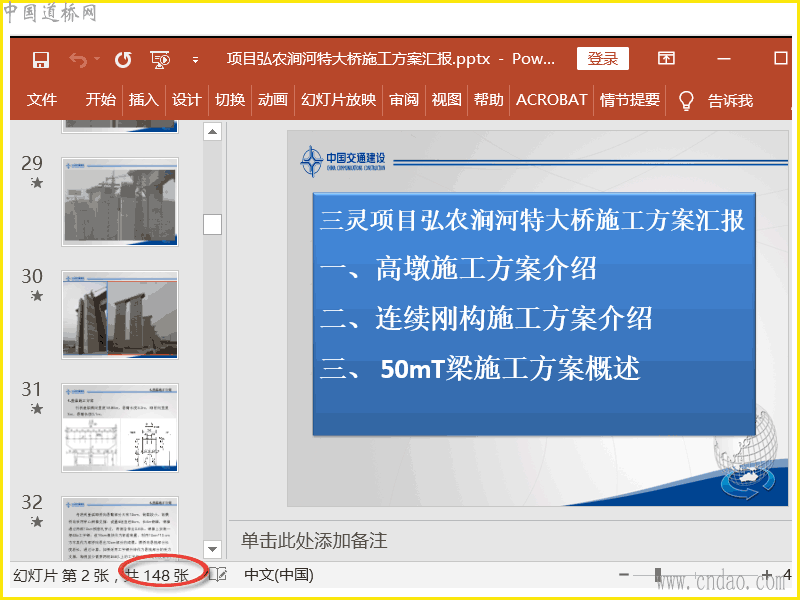Image resolution: width=800 pixels, height=600 pixels.
Task: Click text 三、50mT梁施工方案概述
Action: pos(480,368)
